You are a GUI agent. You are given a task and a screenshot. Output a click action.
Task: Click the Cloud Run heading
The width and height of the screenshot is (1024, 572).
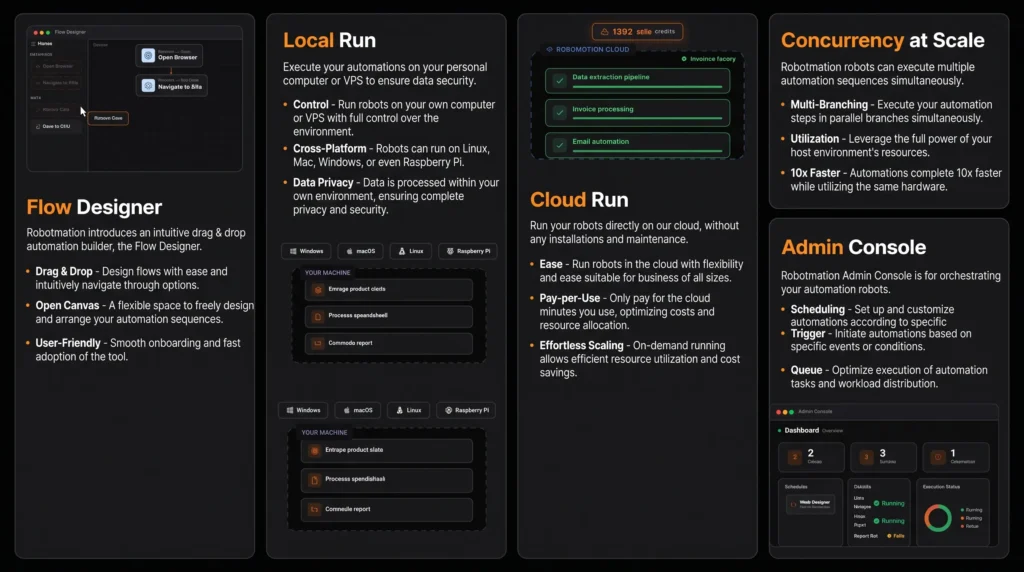pyautogui.click(x=579, y=199)
